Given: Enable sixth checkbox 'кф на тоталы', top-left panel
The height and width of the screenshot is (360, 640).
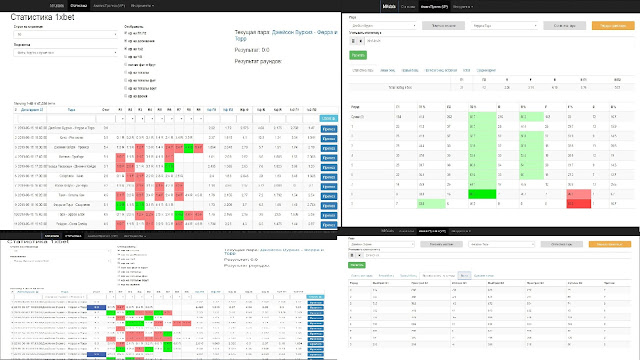Looking at the screenshot, I should [126, 73].
